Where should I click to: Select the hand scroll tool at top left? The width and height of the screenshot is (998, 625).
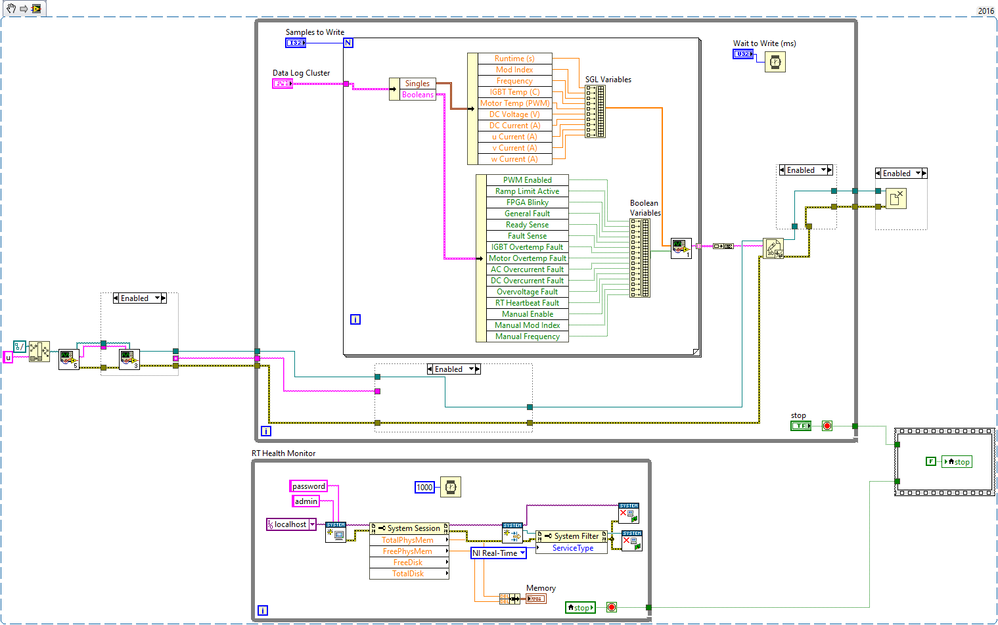[x=11, y=8]
